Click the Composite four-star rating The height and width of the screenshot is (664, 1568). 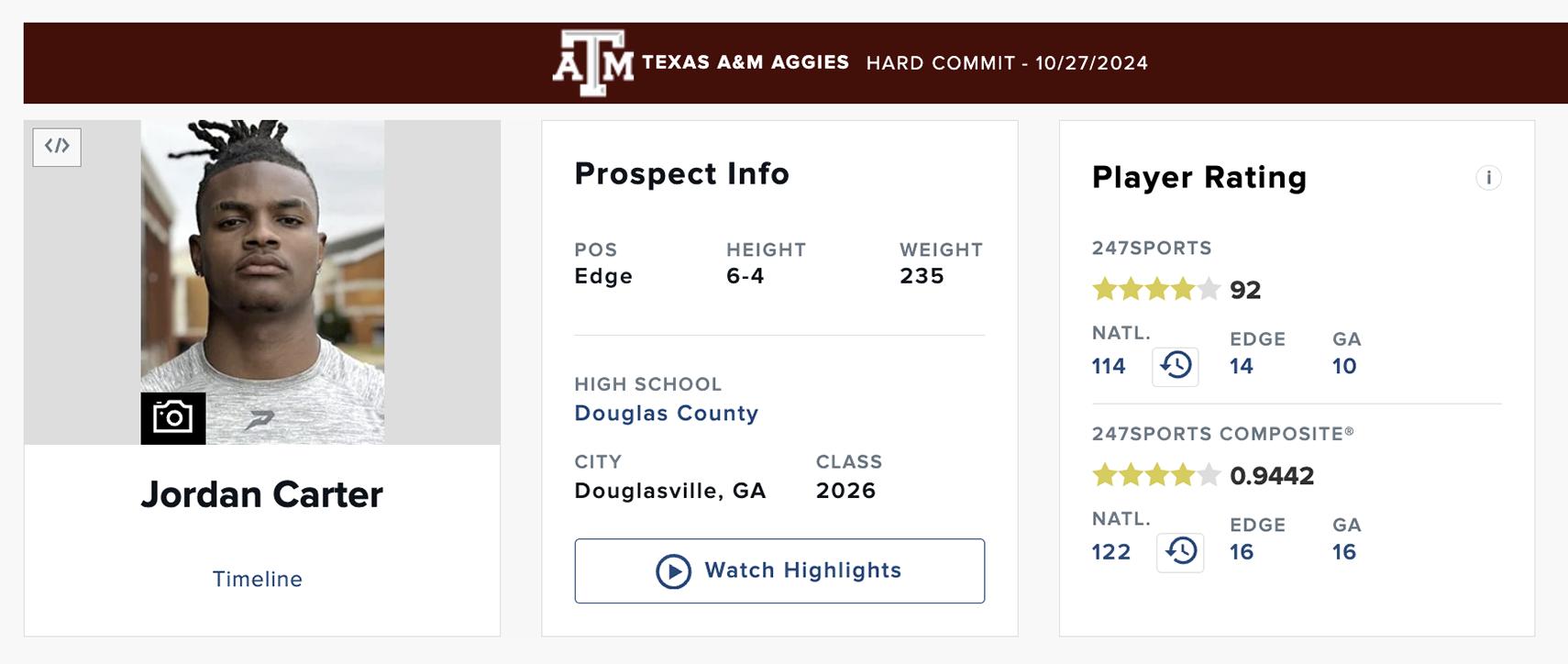click(x=1155, y=475)
